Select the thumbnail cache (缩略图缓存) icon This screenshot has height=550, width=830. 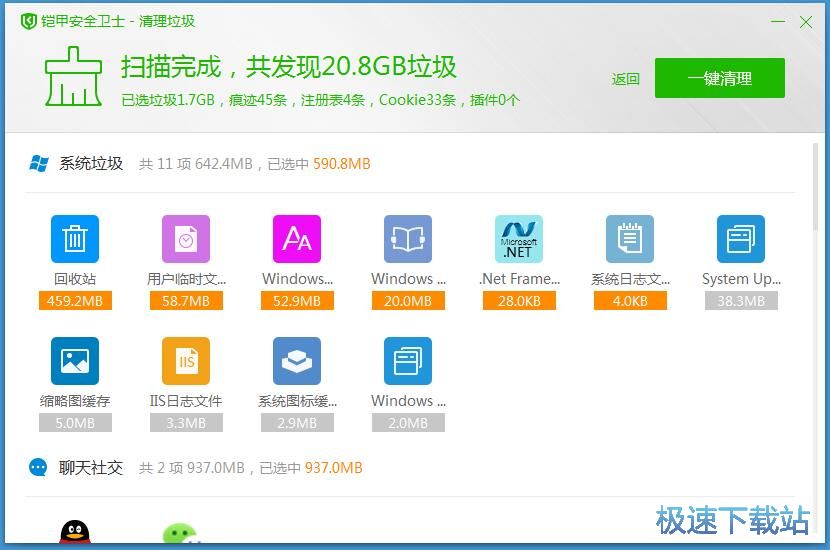click(75, 361)
